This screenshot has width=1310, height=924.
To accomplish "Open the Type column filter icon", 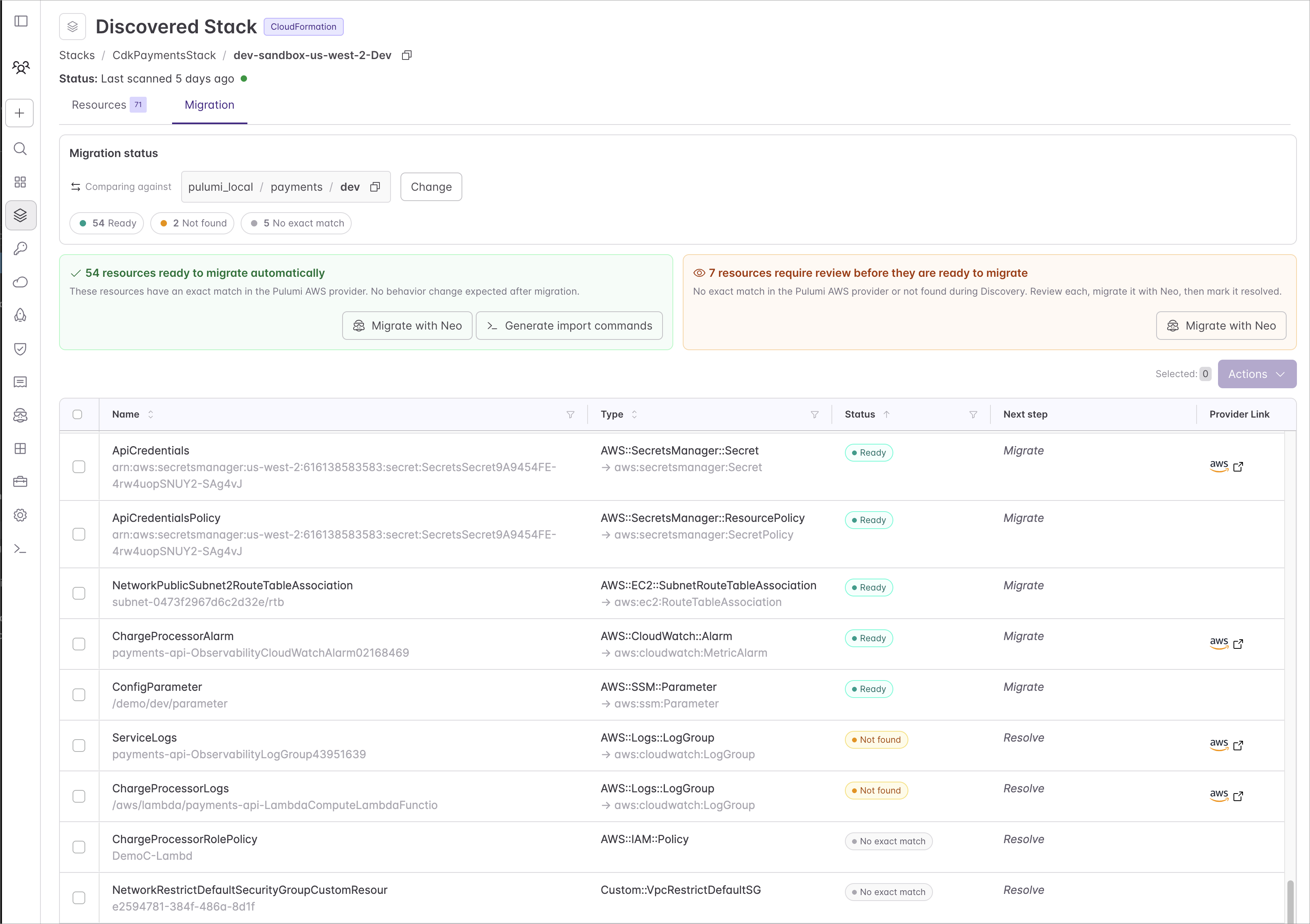I will tap(814, 414).
